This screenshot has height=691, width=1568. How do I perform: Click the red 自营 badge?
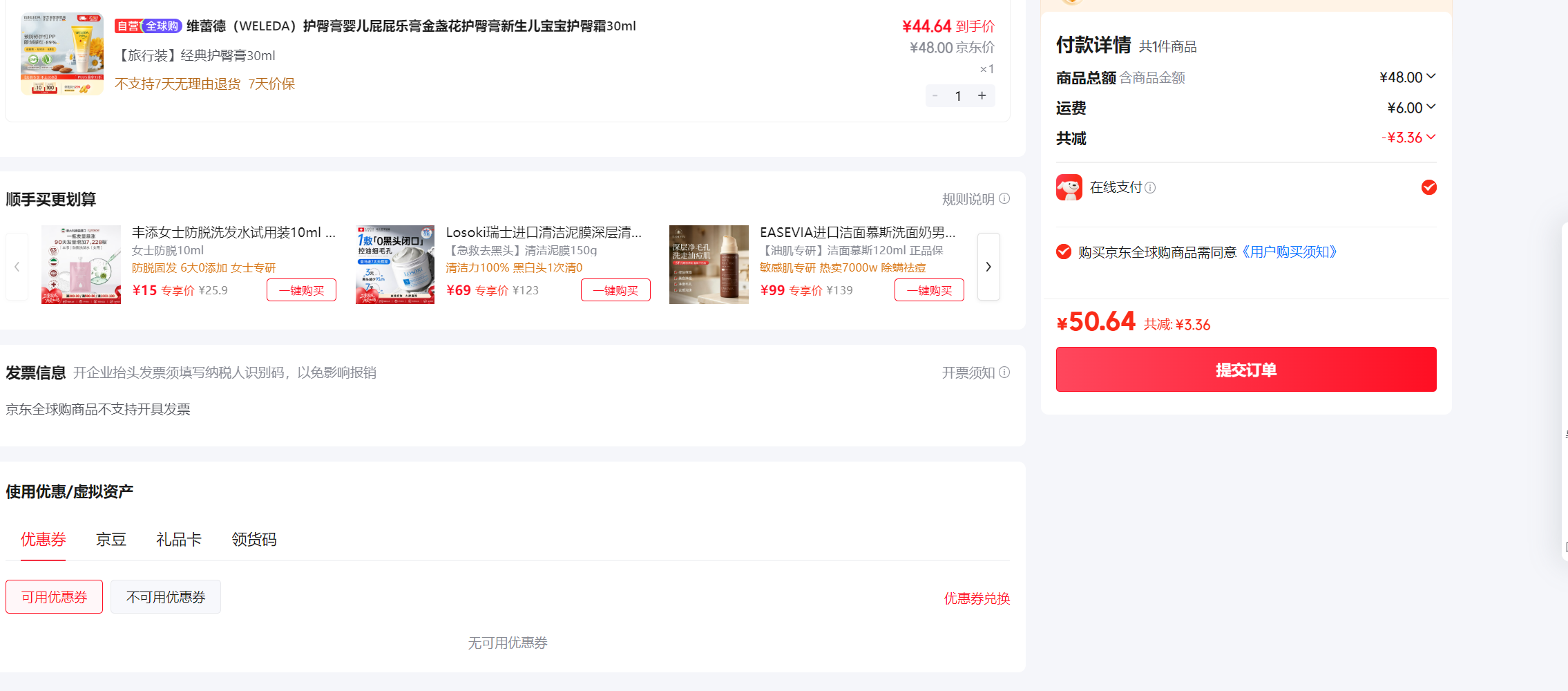coord(128,26)
